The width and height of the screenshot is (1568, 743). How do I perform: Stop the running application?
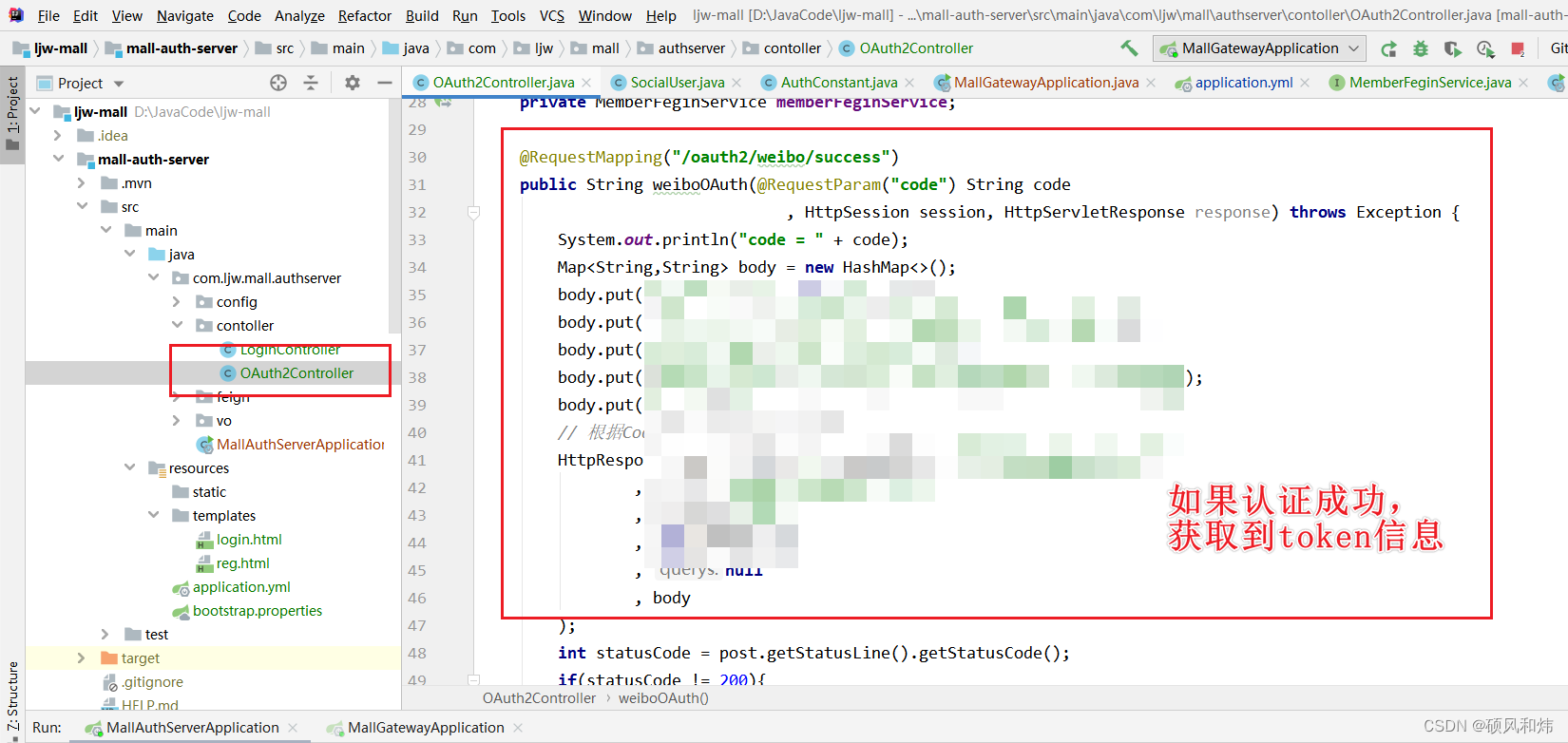click(x=1518, y=48)
